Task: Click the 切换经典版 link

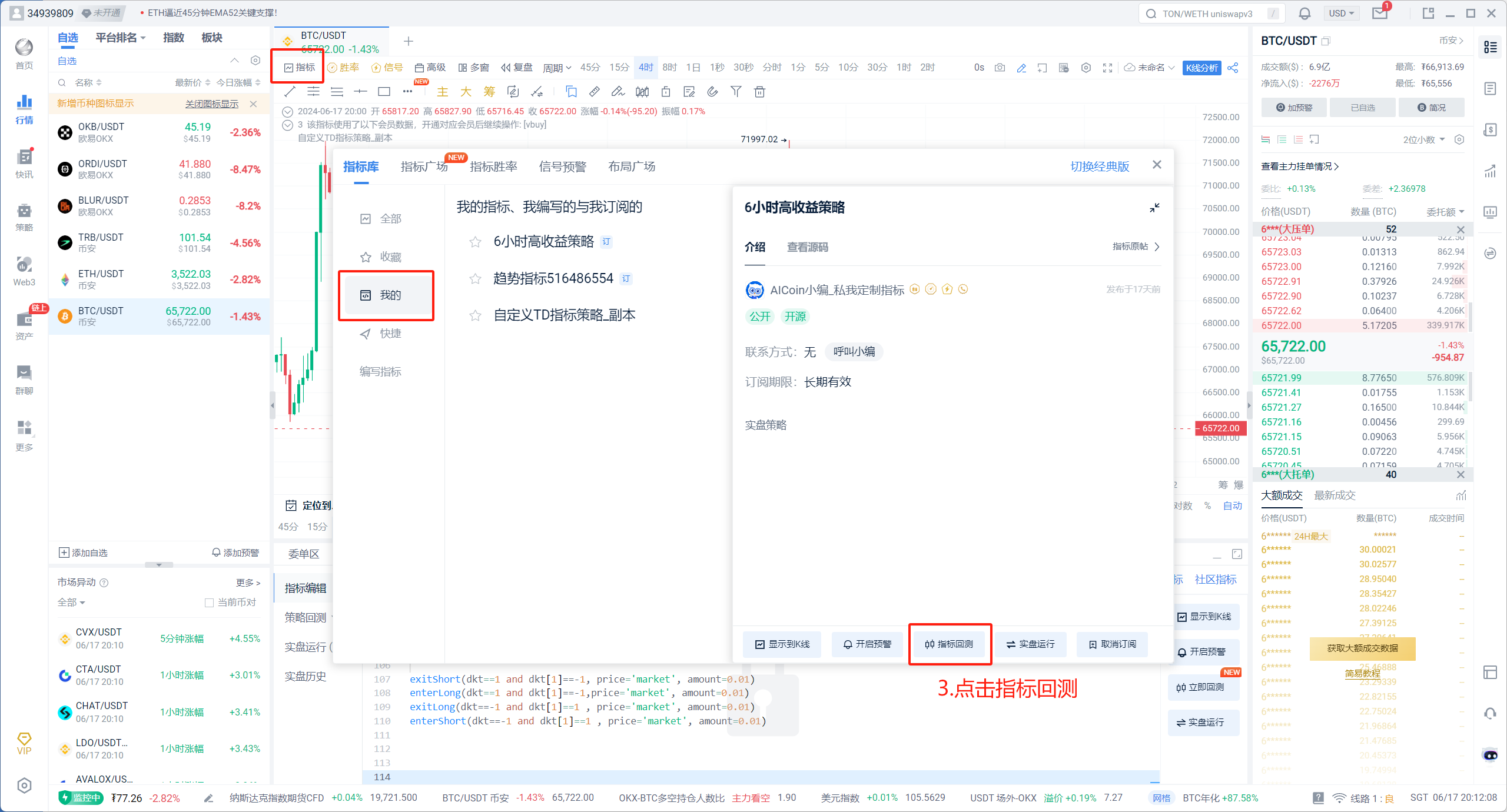Action: [1100, 167]
